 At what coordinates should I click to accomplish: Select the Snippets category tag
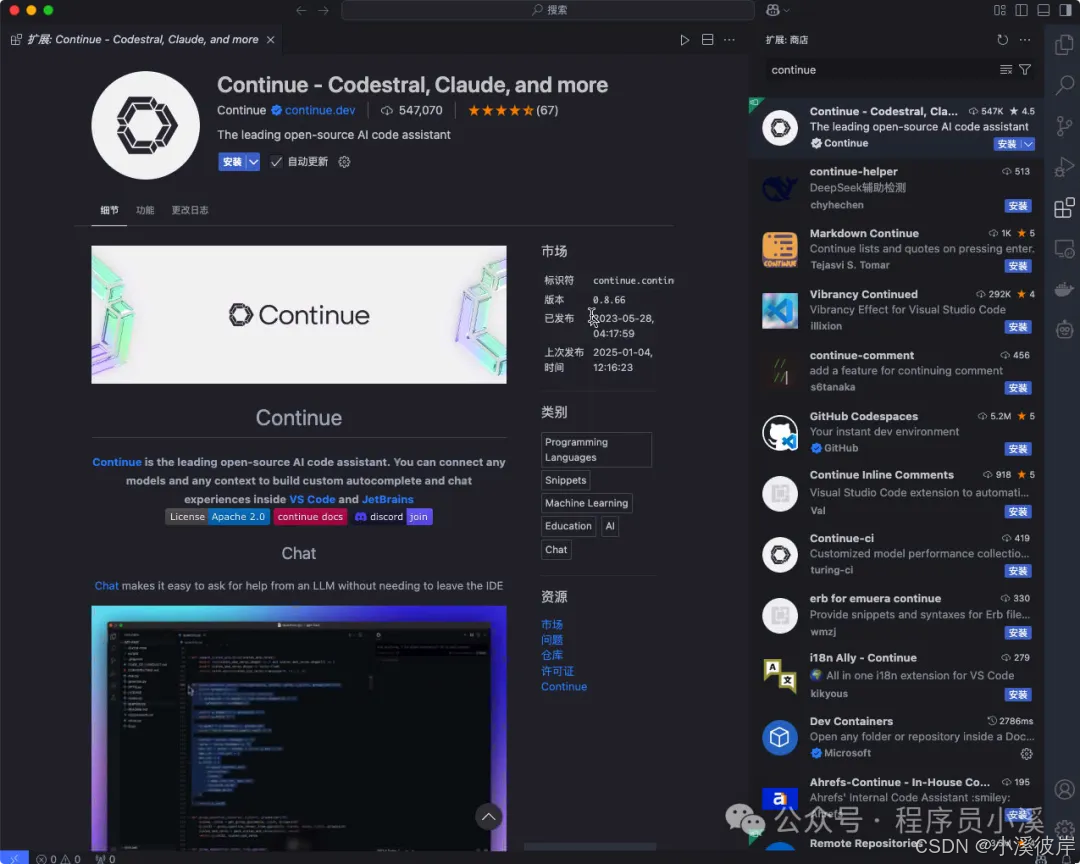[565, 480]
